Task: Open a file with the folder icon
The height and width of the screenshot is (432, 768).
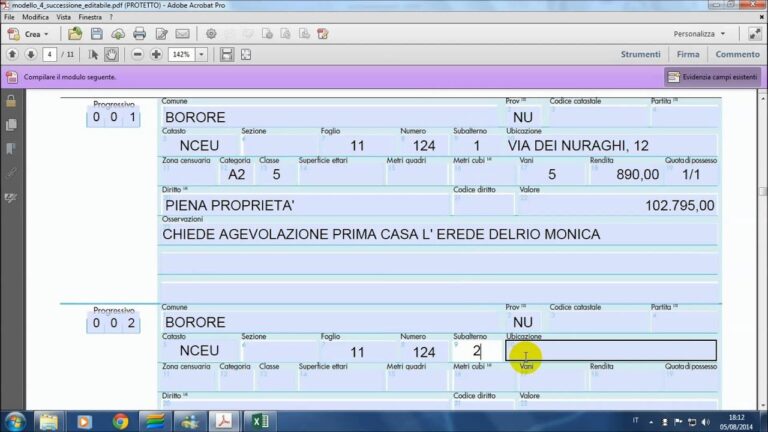Action: point(74,34)
